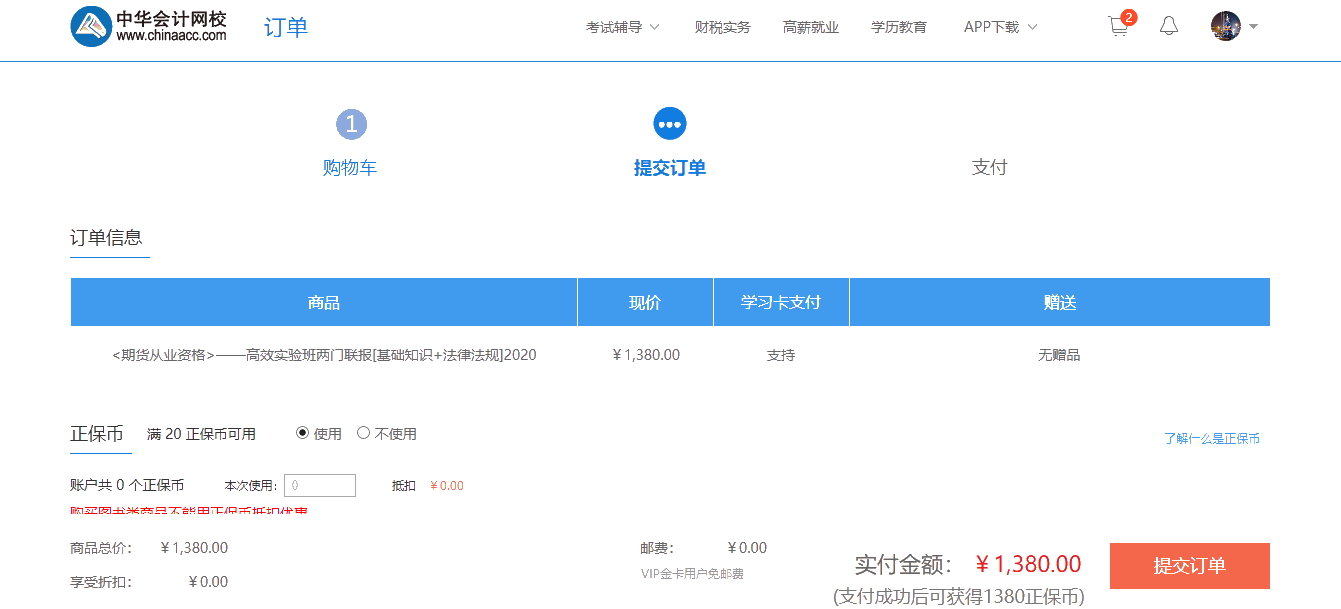
Task: Go to the 学历教育 menu item
Action: (898, 27)
